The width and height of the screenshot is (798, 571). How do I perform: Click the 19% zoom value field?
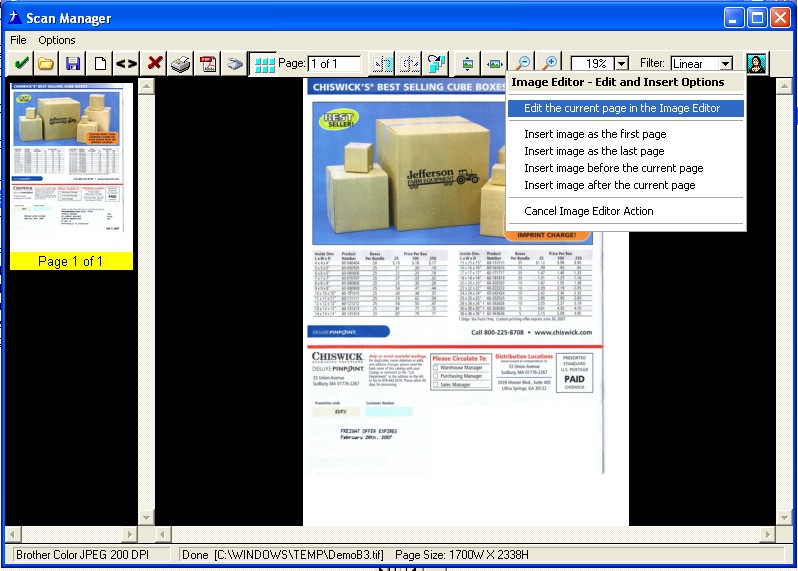pos(593,64)
